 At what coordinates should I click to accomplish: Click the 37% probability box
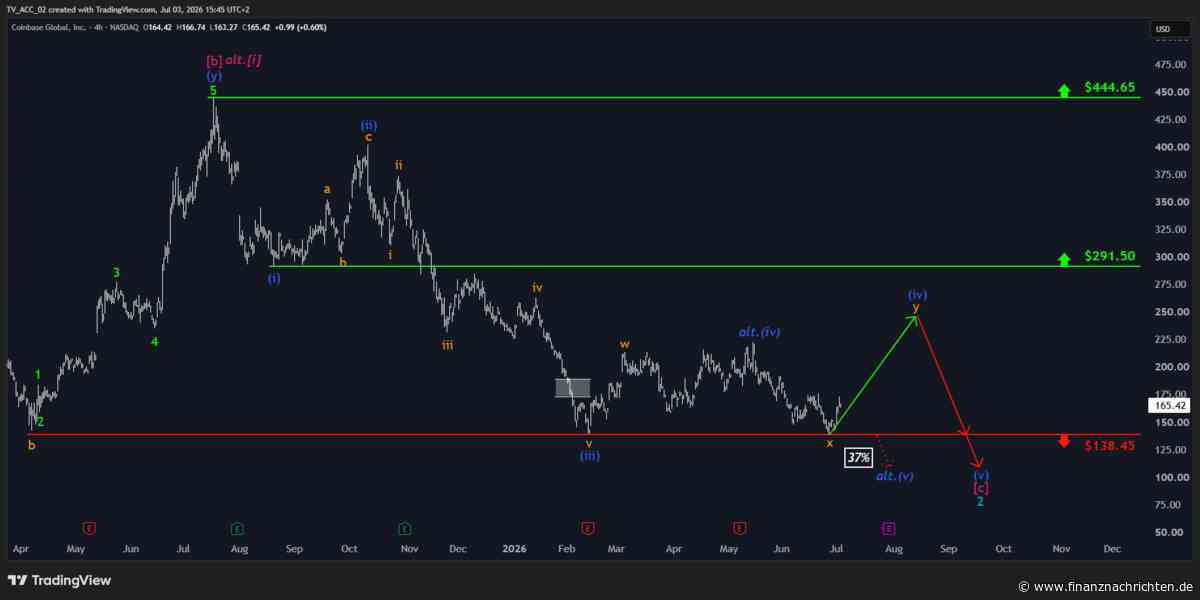pos(858,457)
